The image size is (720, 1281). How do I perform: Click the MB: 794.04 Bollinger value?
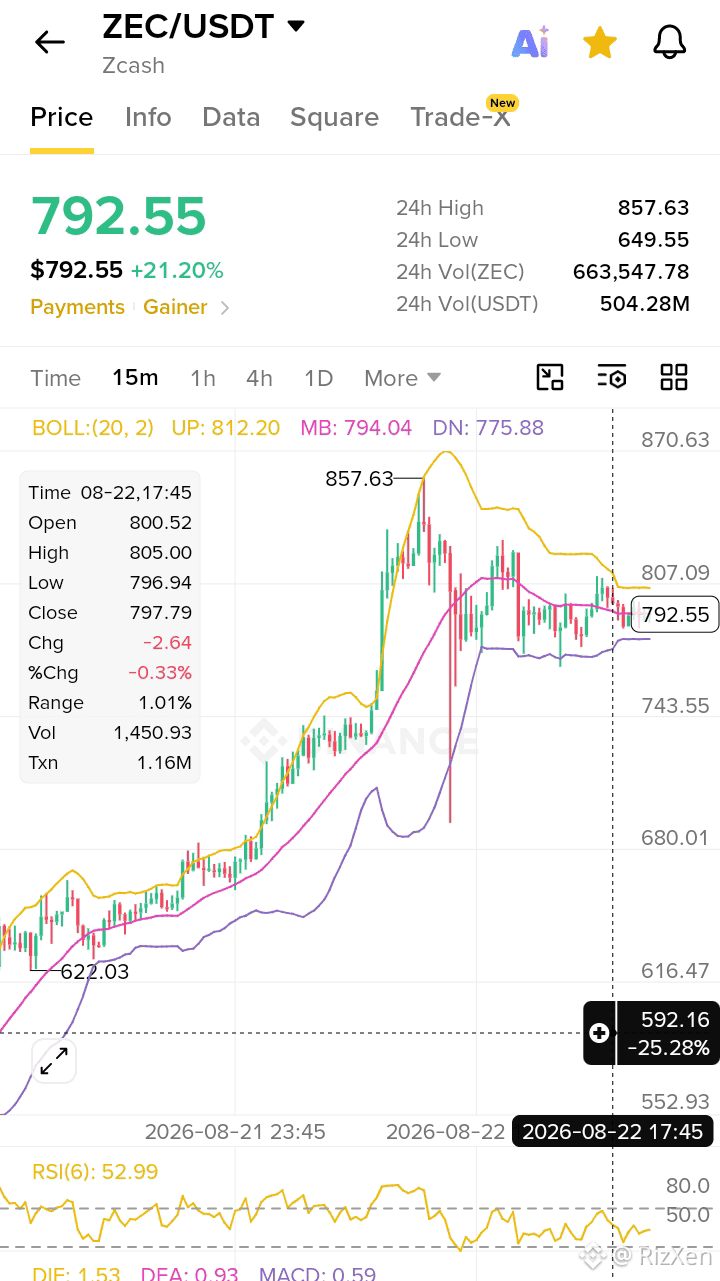356,428
